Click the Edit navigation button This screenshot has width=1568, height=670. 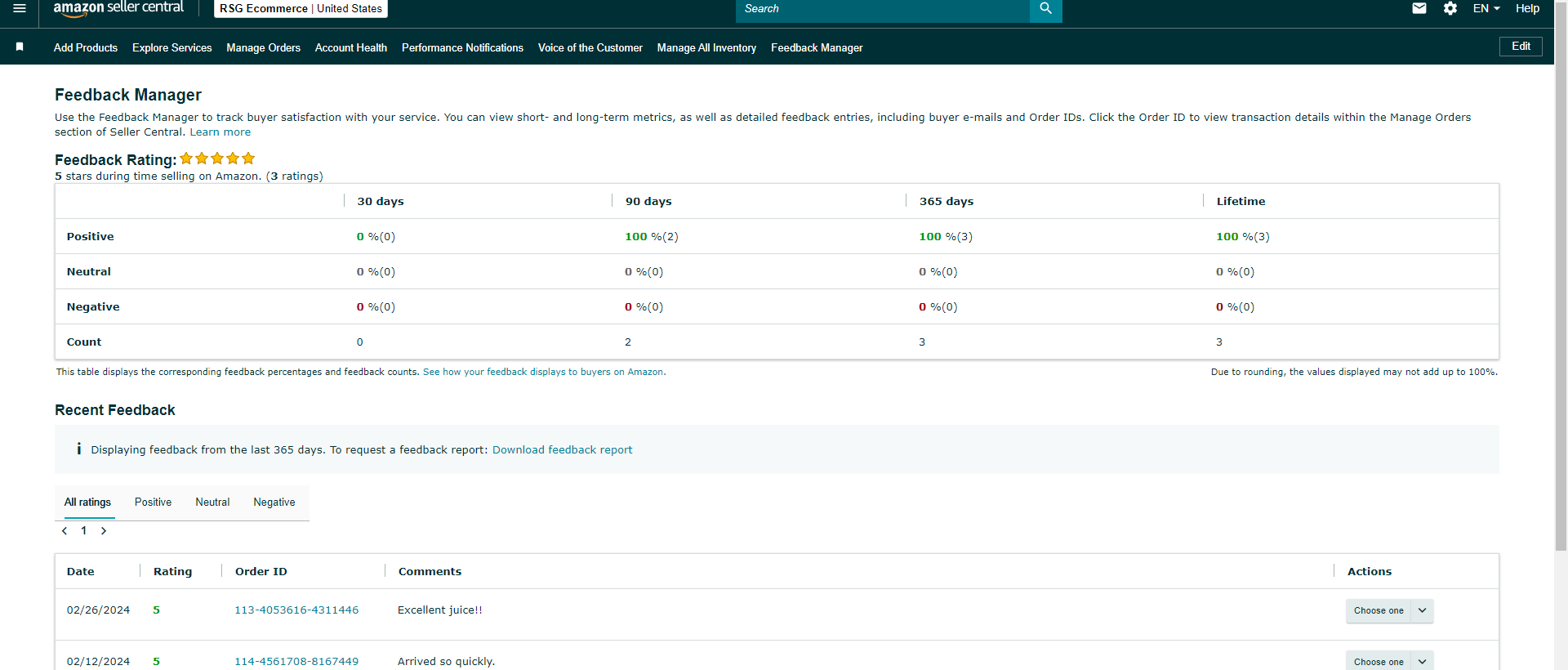click(1521, 47)
